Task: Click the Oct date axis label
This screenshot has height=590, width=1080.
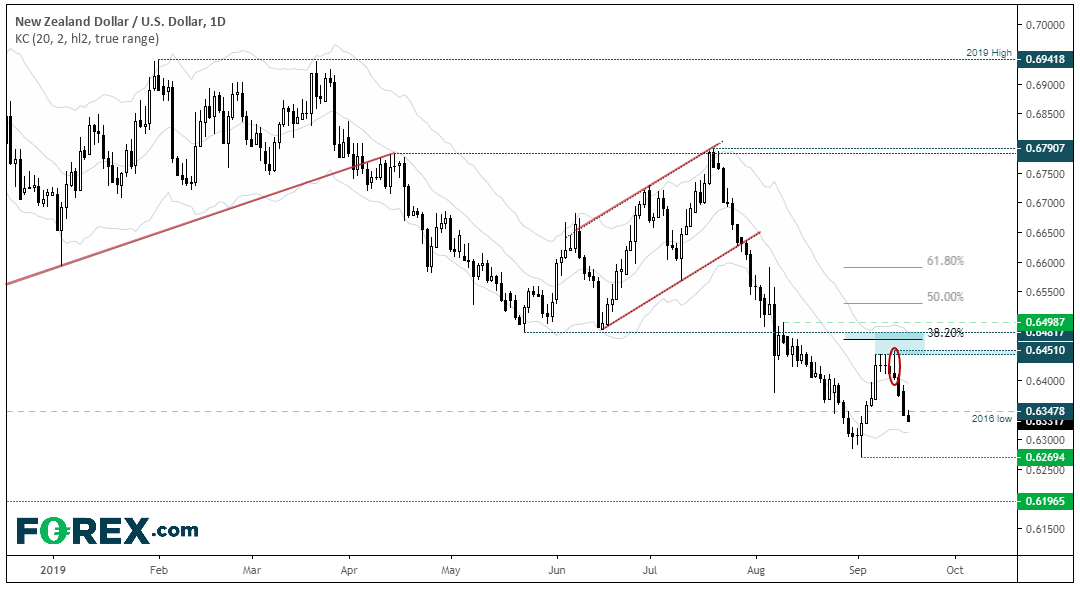Action: [955, 570]
